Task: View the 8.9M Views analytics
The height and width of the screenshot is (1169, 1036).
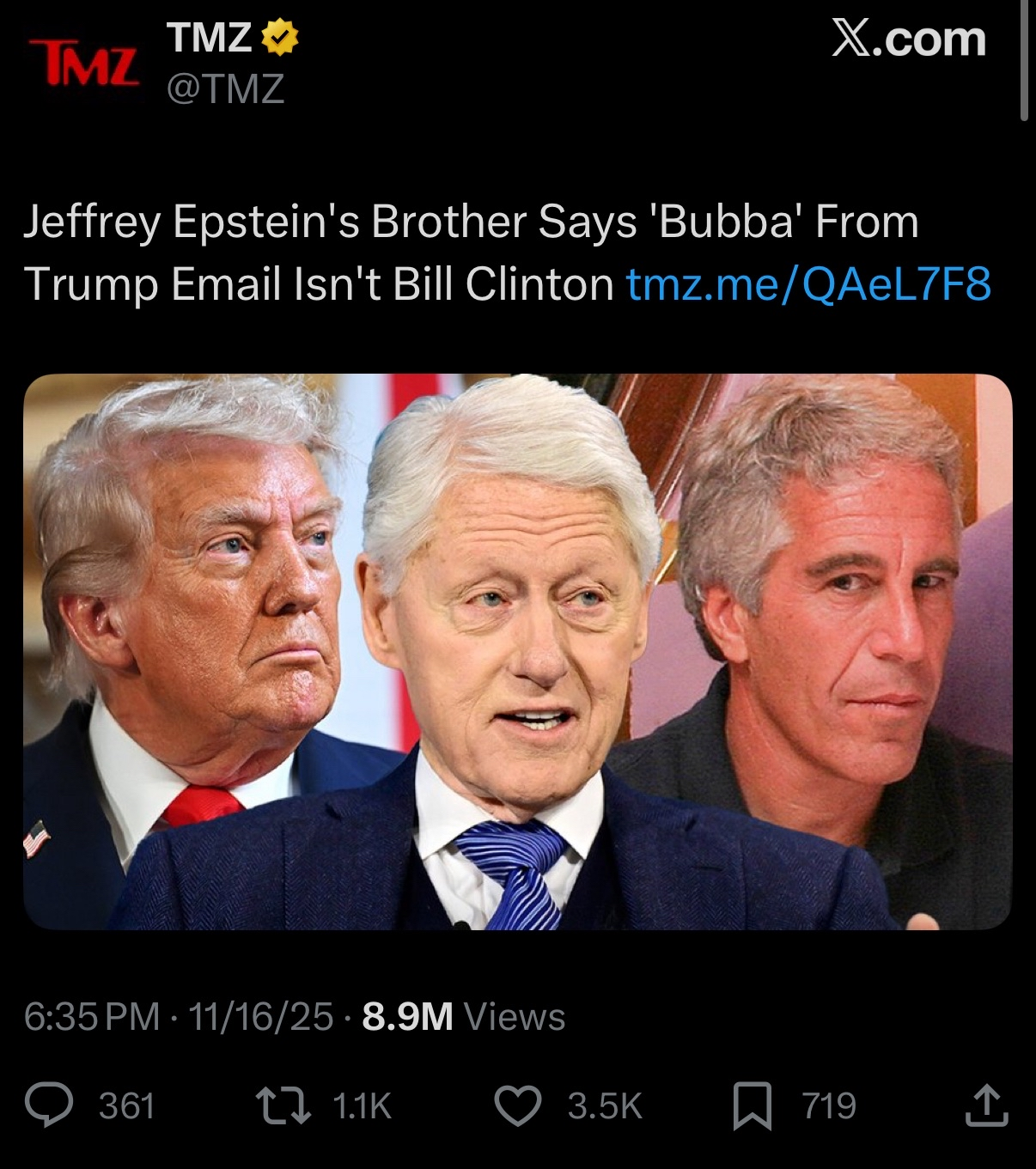Action: tap(464, 1017)
